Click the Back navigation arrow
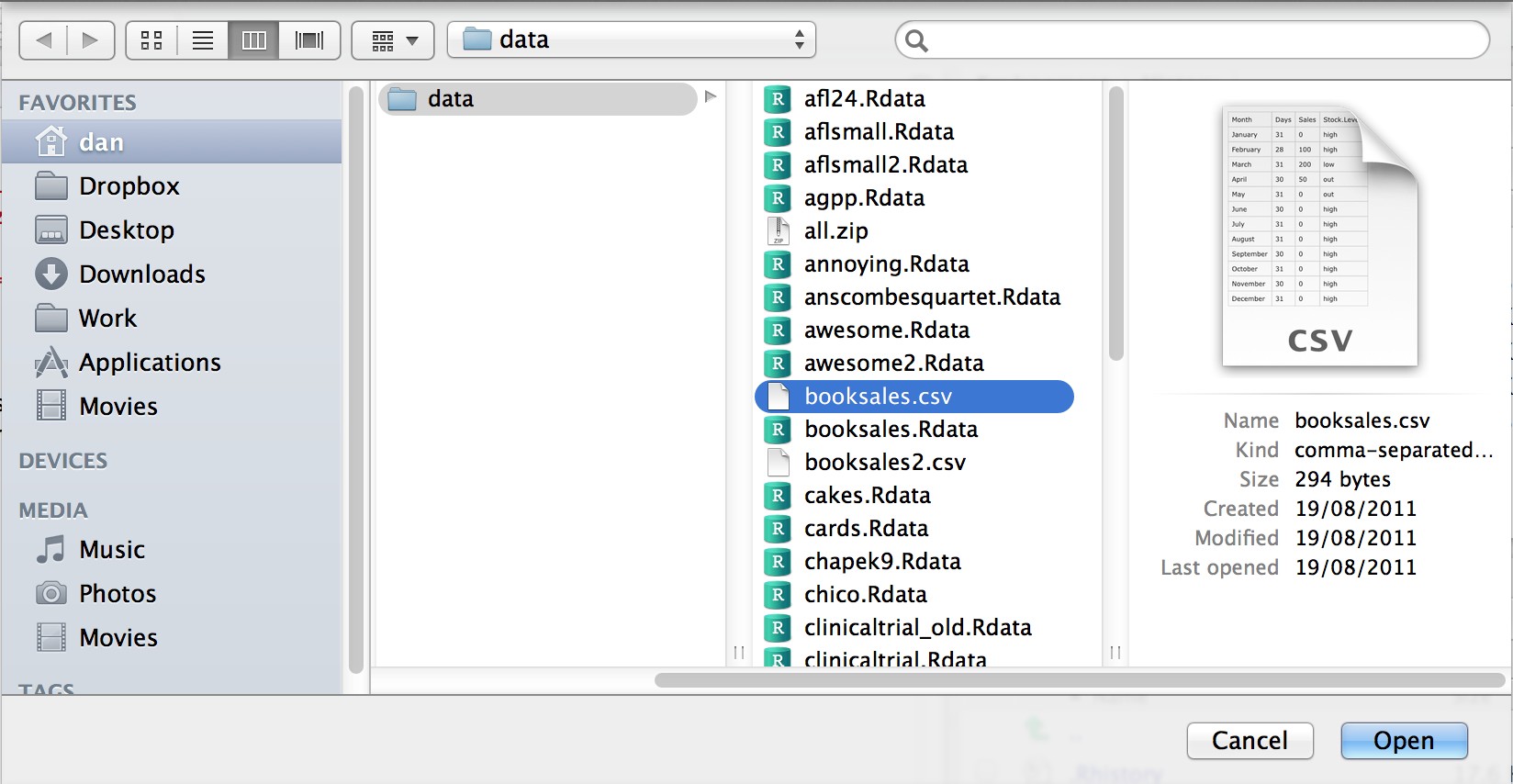This screenshot has height=784, width=1513. (x=43, y=40)
